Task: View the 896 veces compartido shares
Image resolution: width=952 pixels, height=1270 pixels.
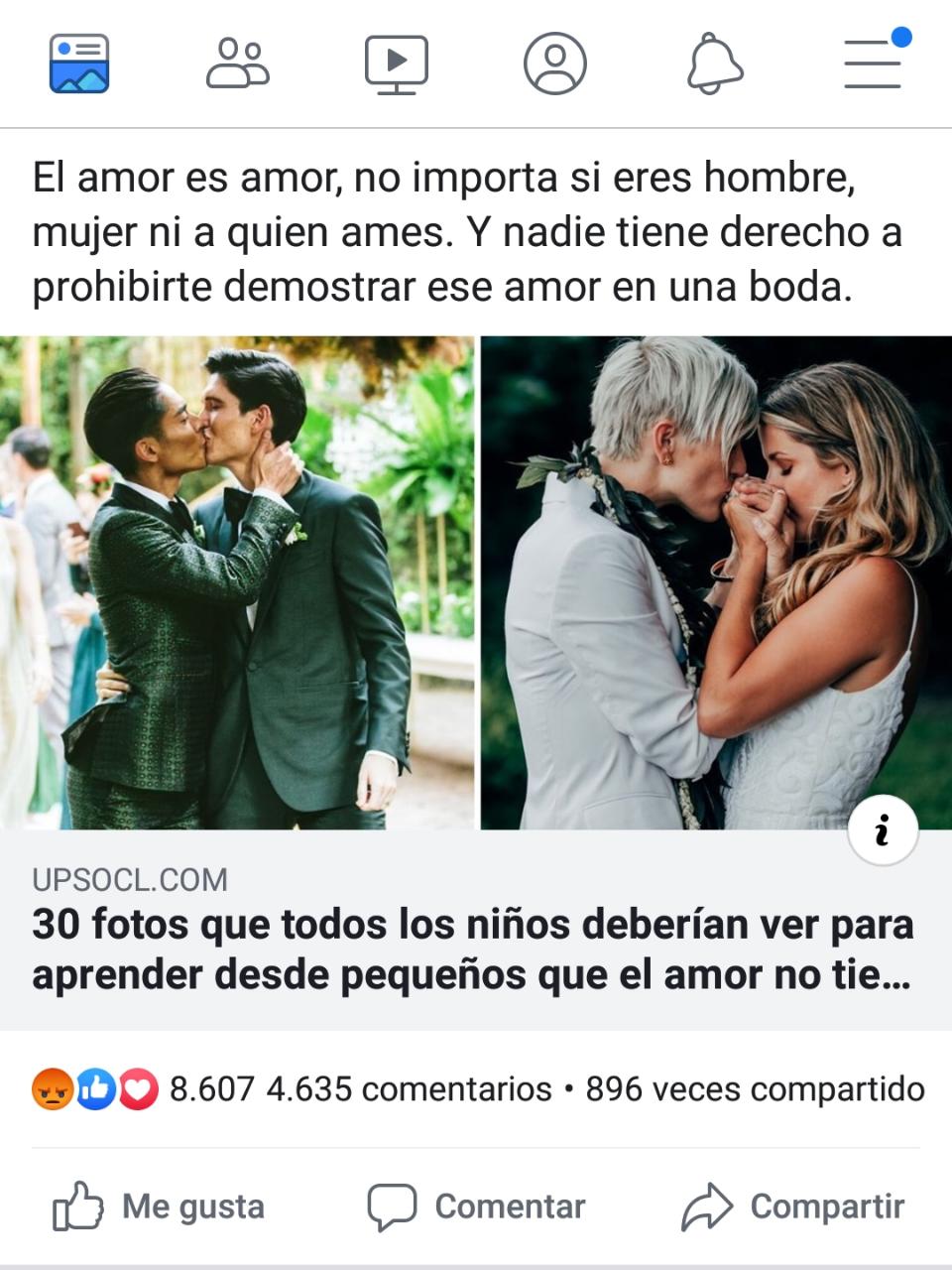Action: [x=755, y=1089]
